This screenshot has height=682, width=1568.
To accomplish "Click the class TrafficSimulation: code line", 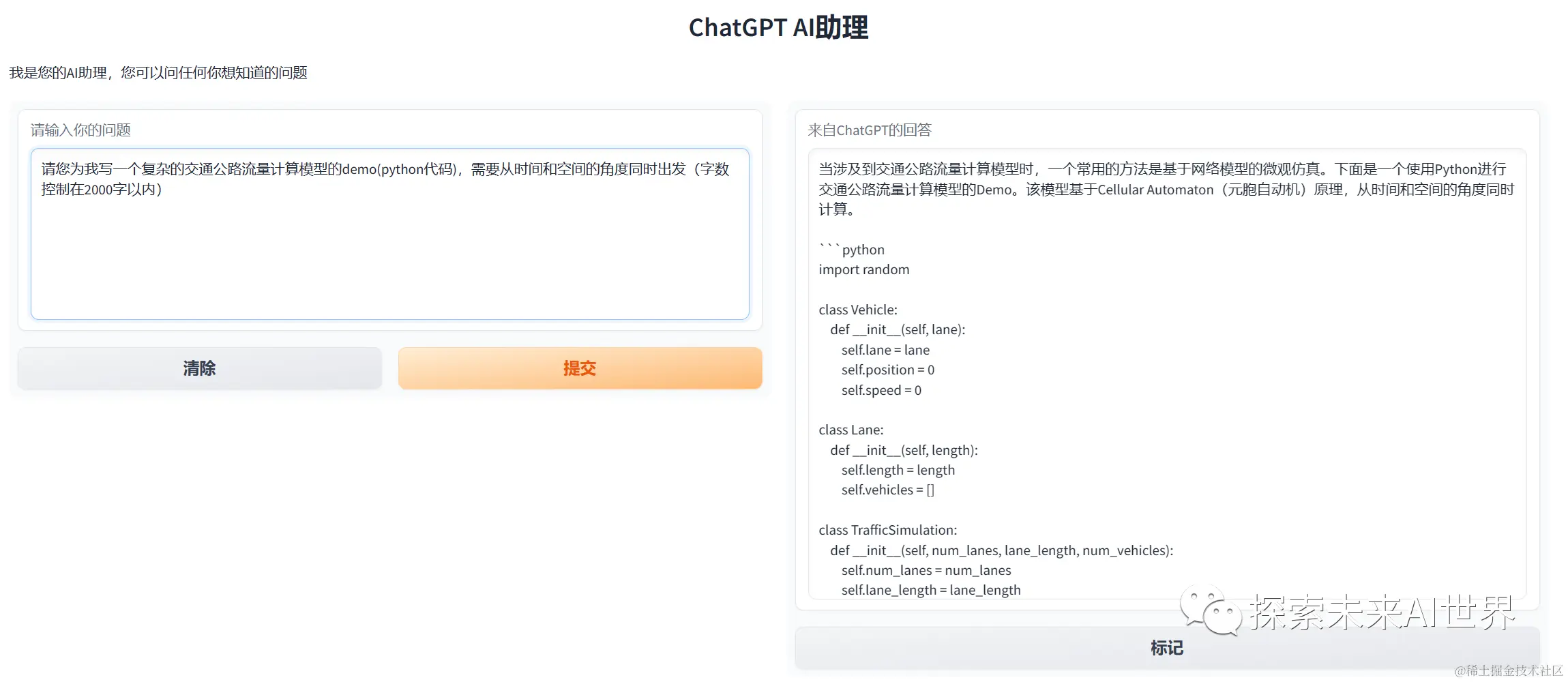I will coord(888,530).
